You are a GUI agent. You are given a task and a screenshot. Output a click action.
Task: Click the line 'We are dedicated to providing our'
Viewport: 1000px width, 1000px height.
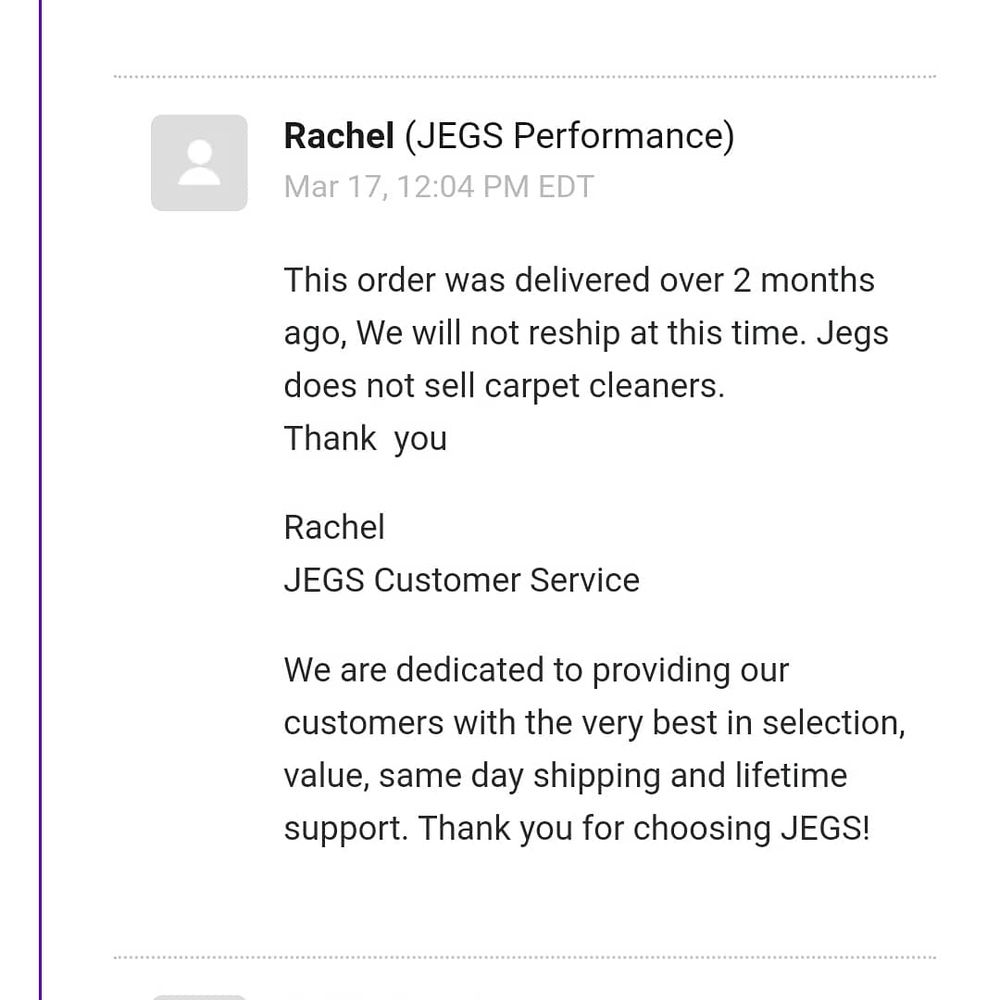pos(536,670)
